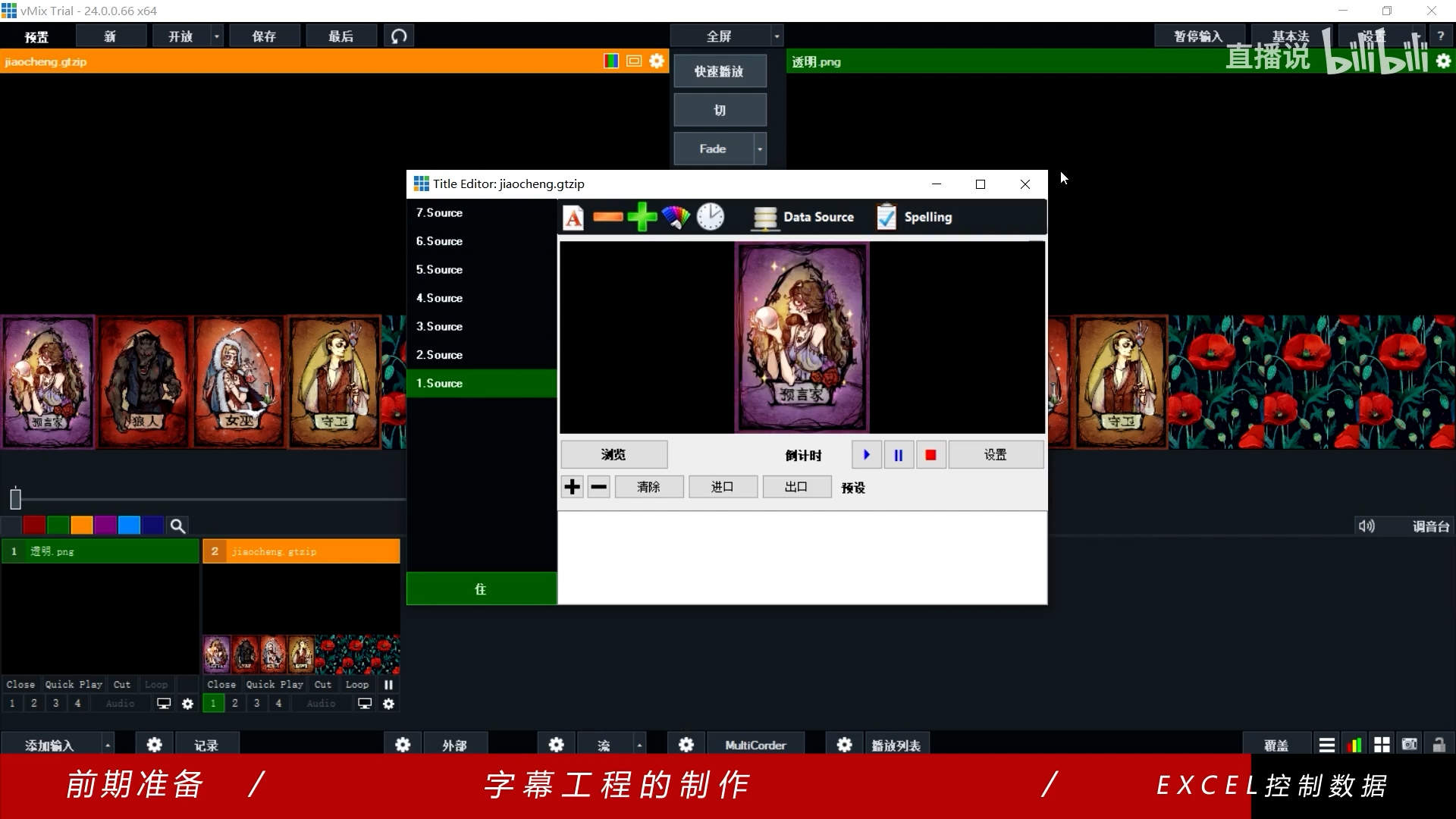Click the green plus icon in the title editor toolbar

(642, 217)
